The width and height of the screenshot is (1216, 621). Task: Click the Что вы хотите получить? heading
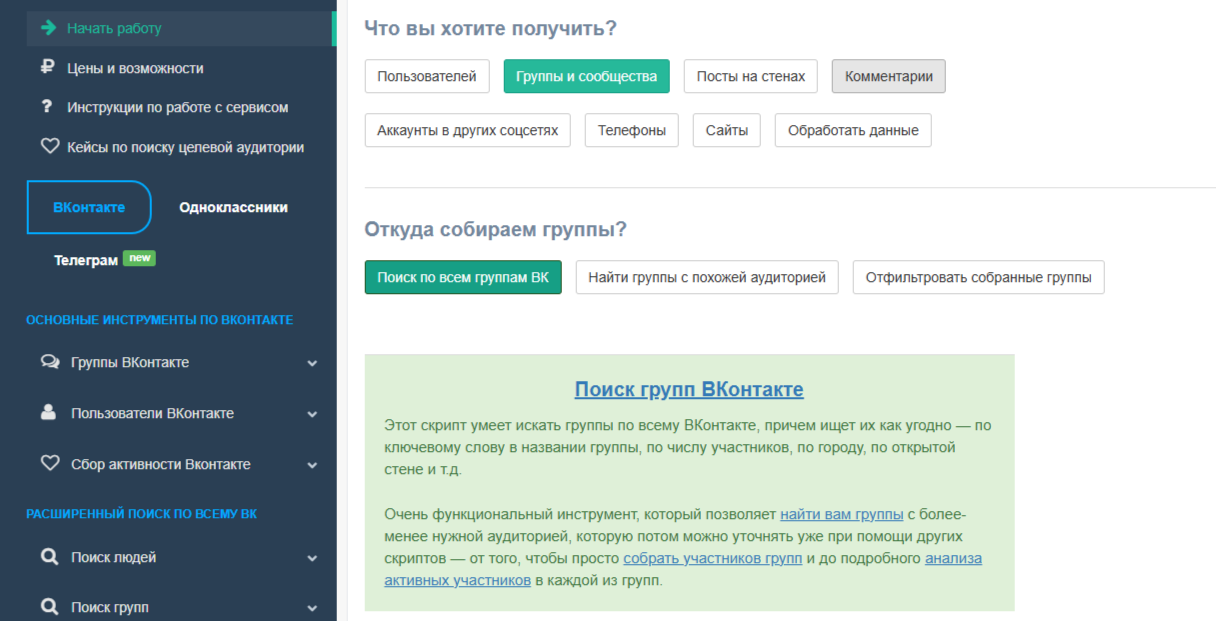491,28
